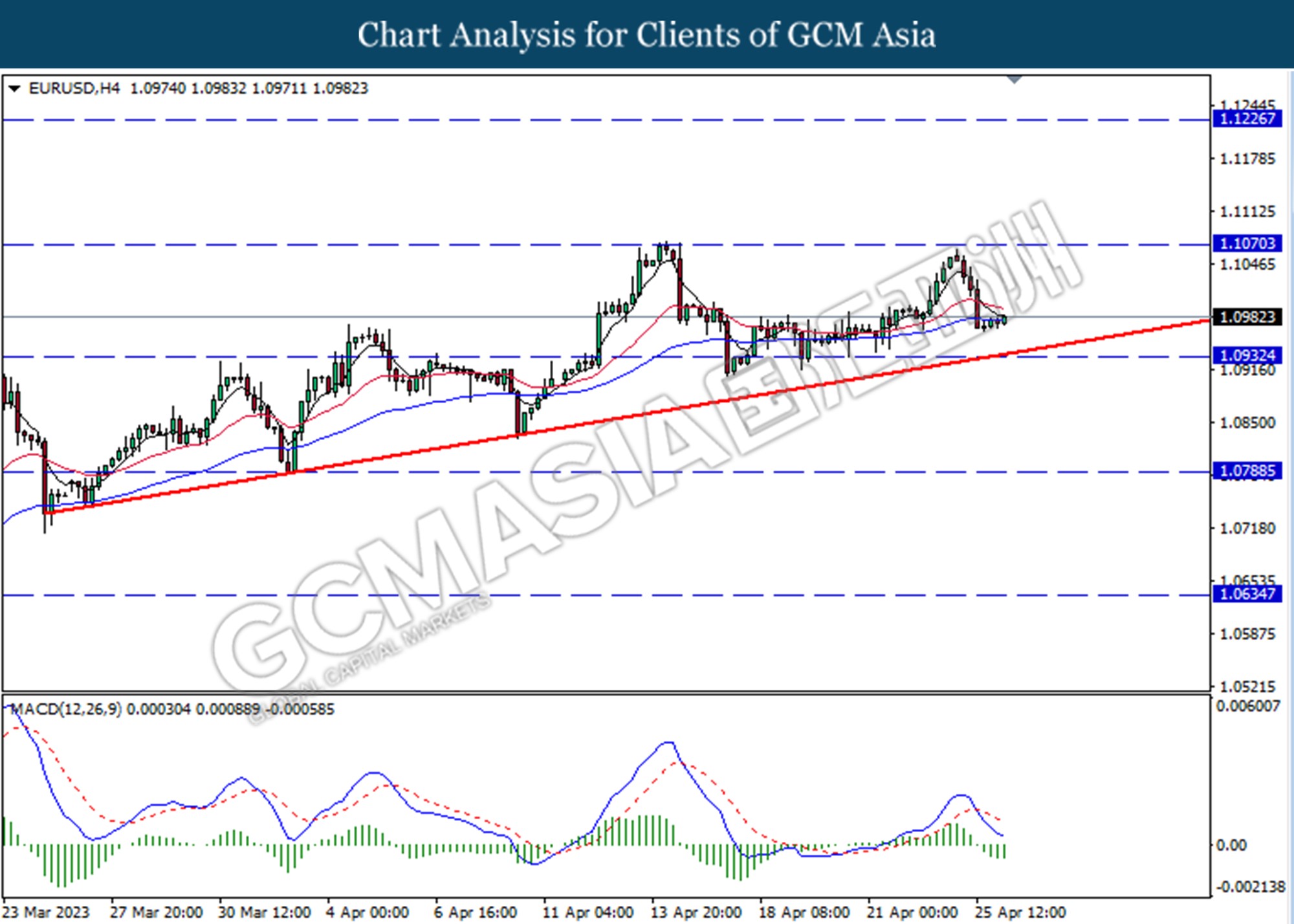Click the Chart Analysis for Clients title
This screenshot has width=1294, height=924.
point(647,35)
